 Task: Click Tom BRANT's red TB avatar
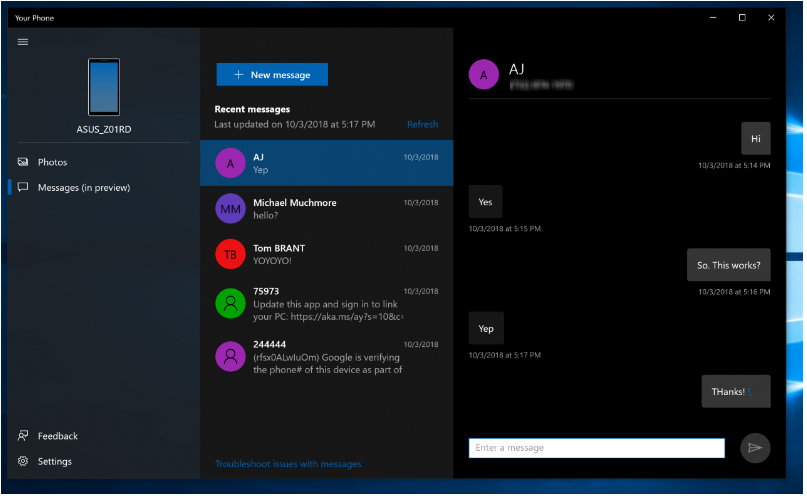coord(230,254)
